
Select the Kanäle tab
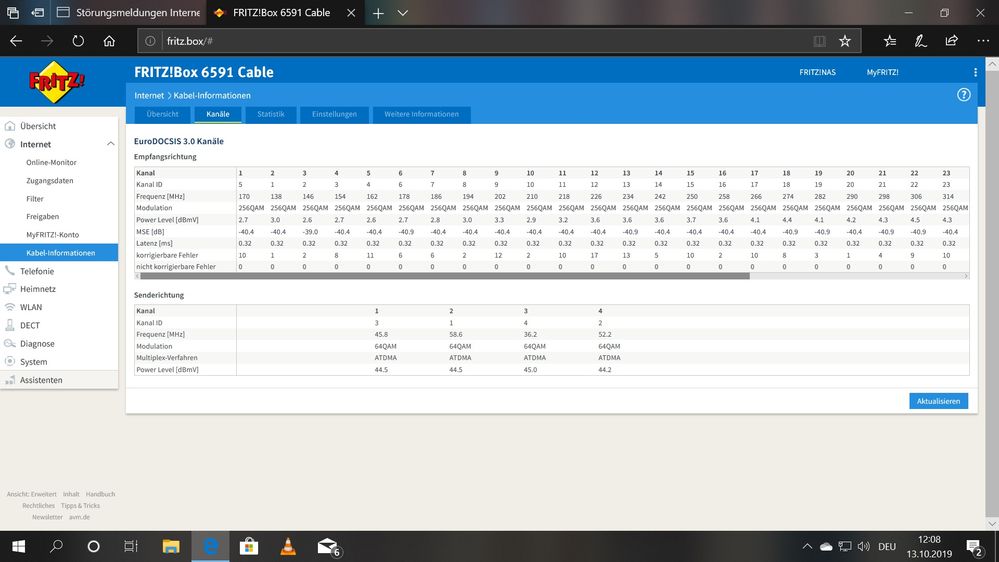pyautogui.click(x=218, y=114)
